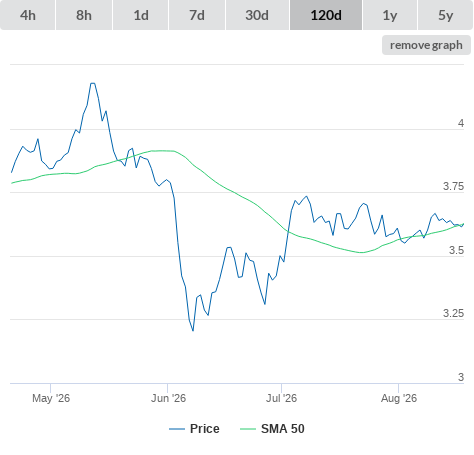Click the May '26 axis label

click(x=51, y=398)
